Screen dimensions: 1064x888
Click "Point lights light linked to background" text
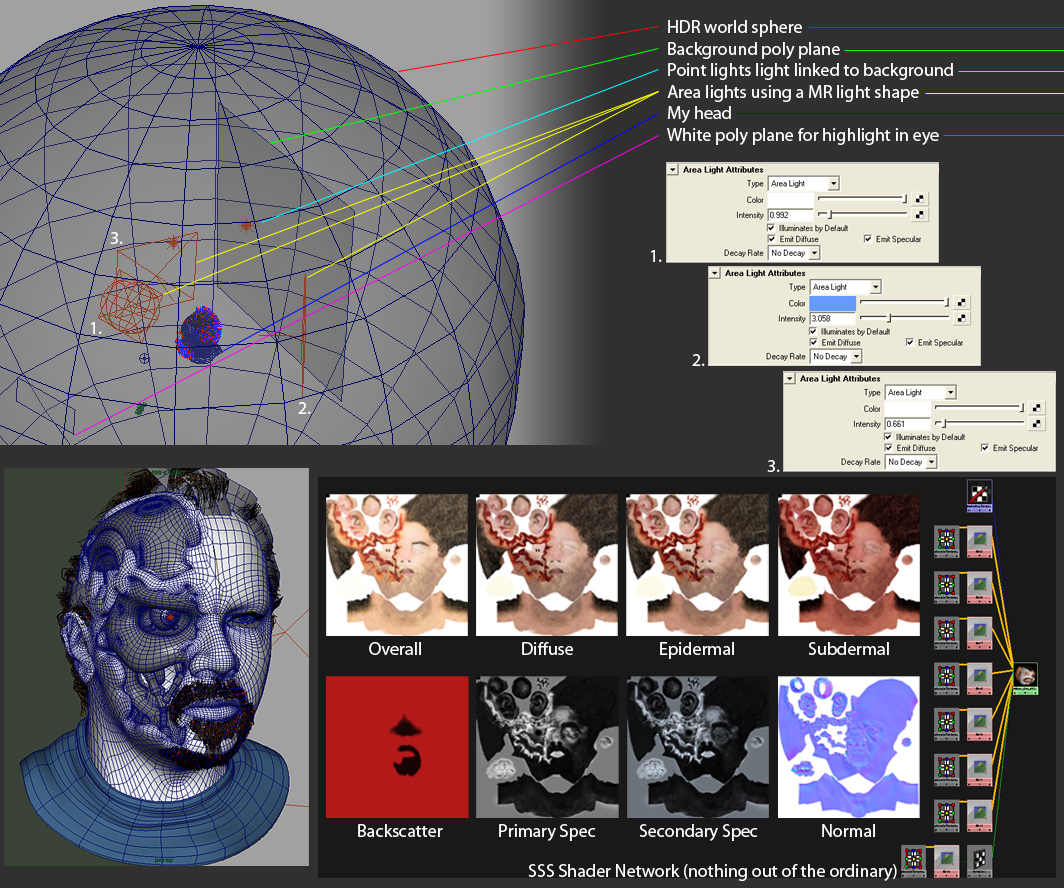click(810, 70)
